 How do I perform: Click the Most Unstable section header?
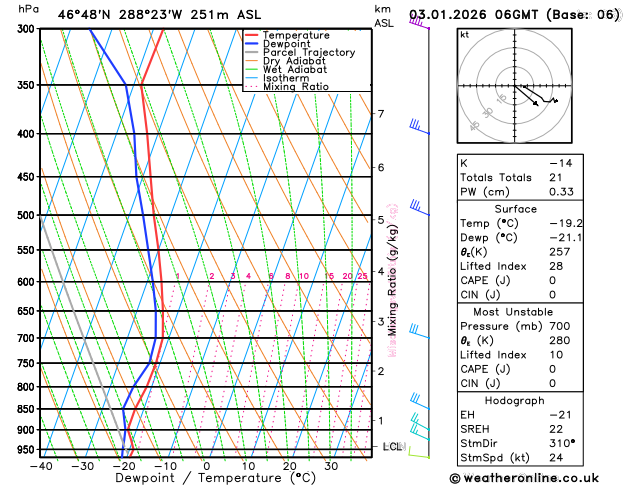pos(513,312)
